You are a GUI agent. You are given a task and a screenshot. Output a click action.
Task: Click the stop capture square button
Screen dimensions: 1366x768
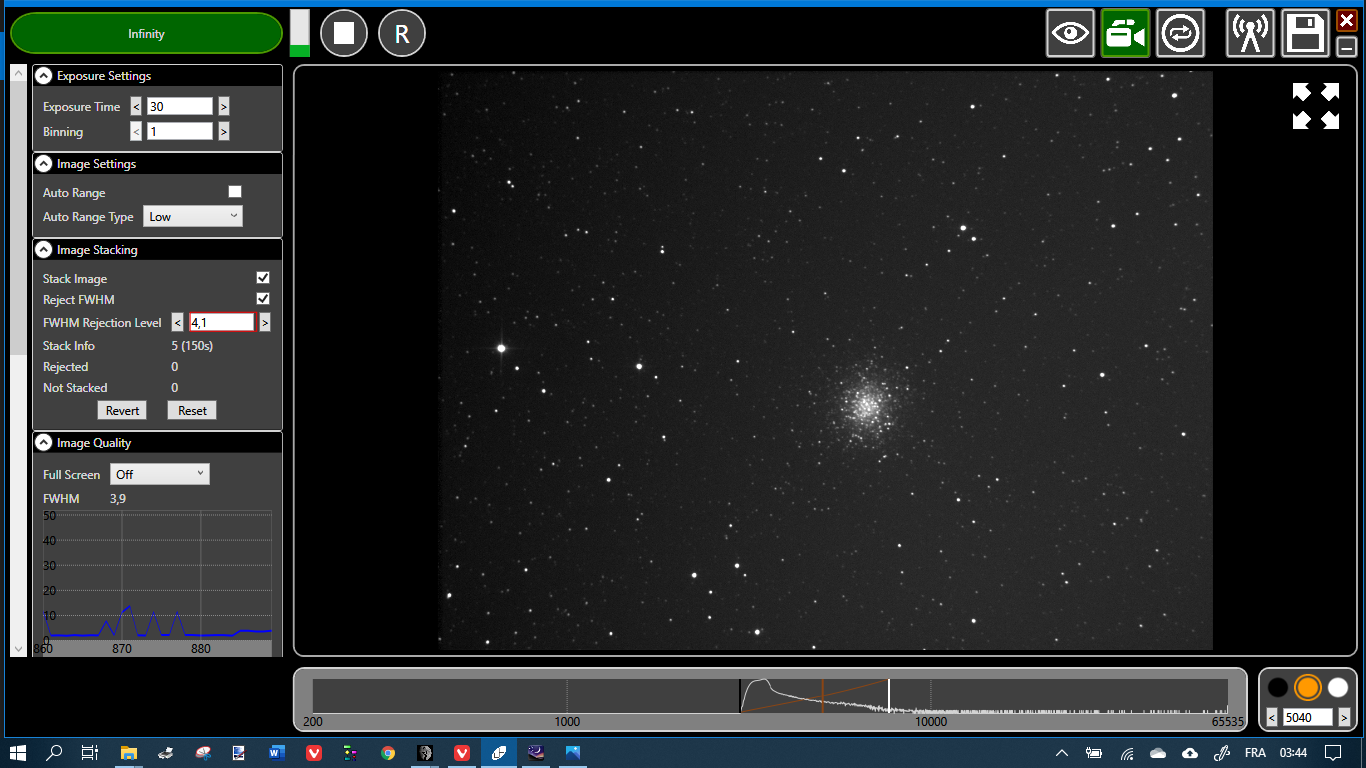(344, 34)
